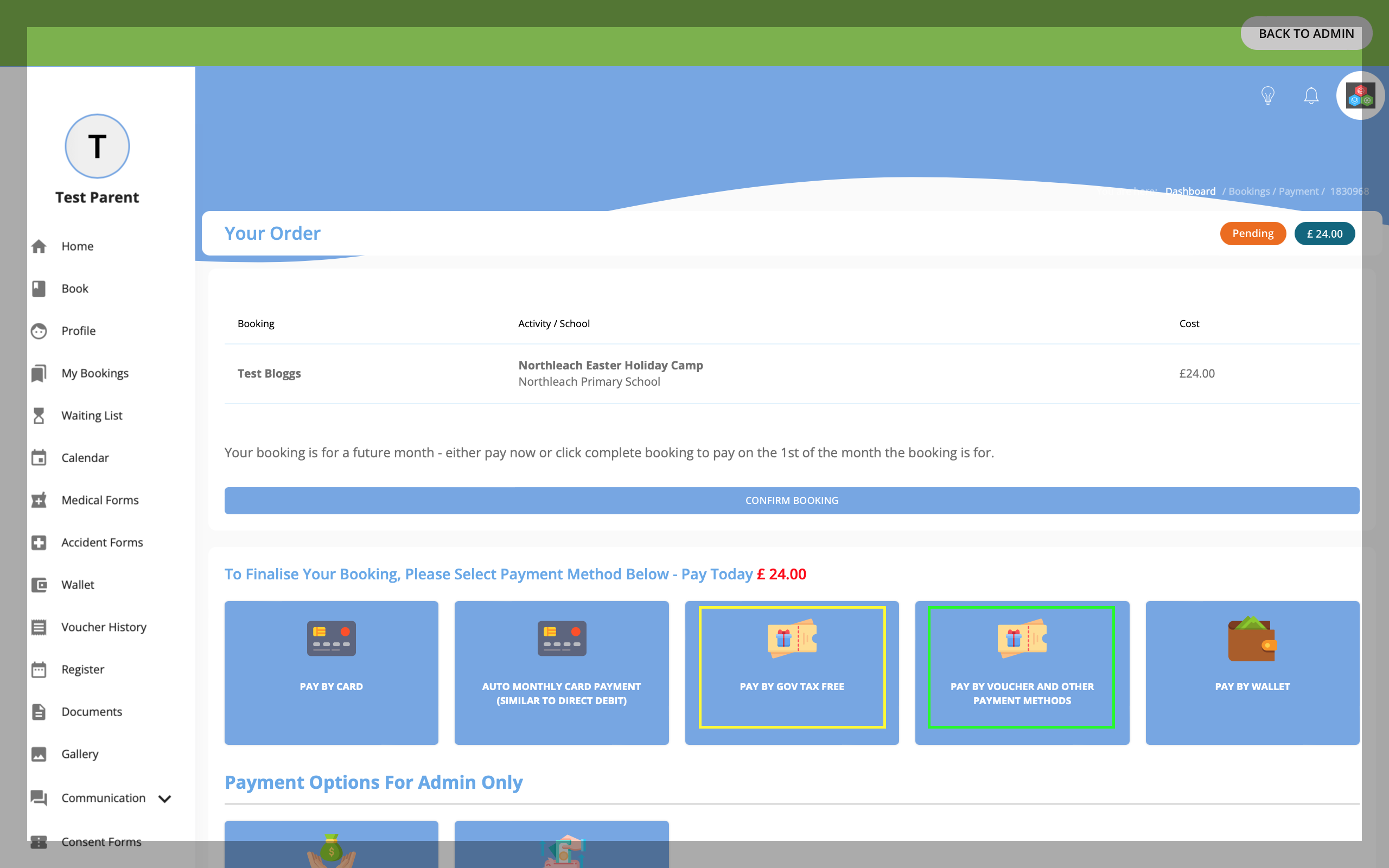The height and width of the screenshot is (868, 1389).
Task: Click the Test Parent avatar circle
Action: pyautogui.click(x=97, y=146)
